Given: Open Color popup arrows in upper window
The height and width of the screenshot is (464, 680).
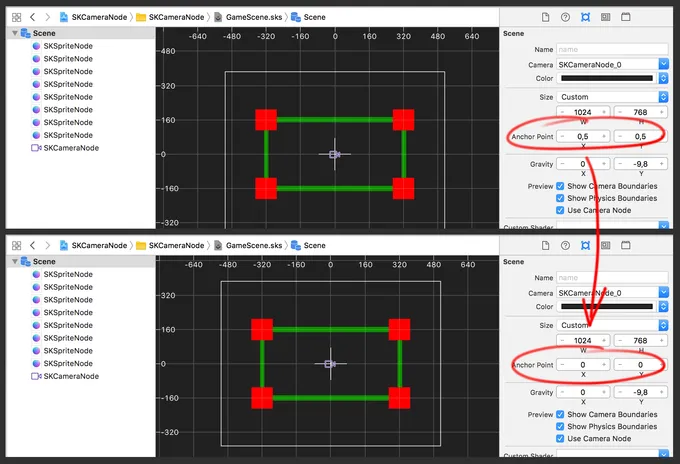Looking at the screenshot, I should pos(664,78).
